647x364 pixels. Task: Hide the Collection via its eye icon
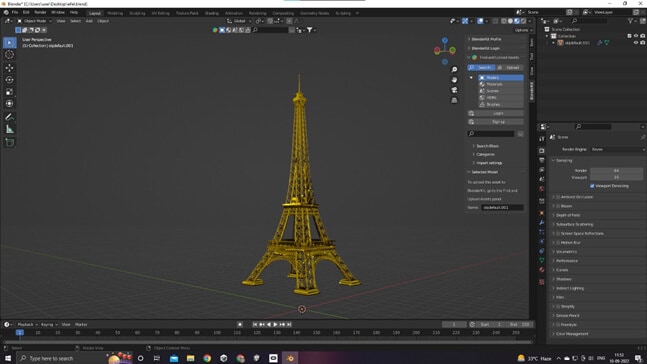click(x=636, y=36)
